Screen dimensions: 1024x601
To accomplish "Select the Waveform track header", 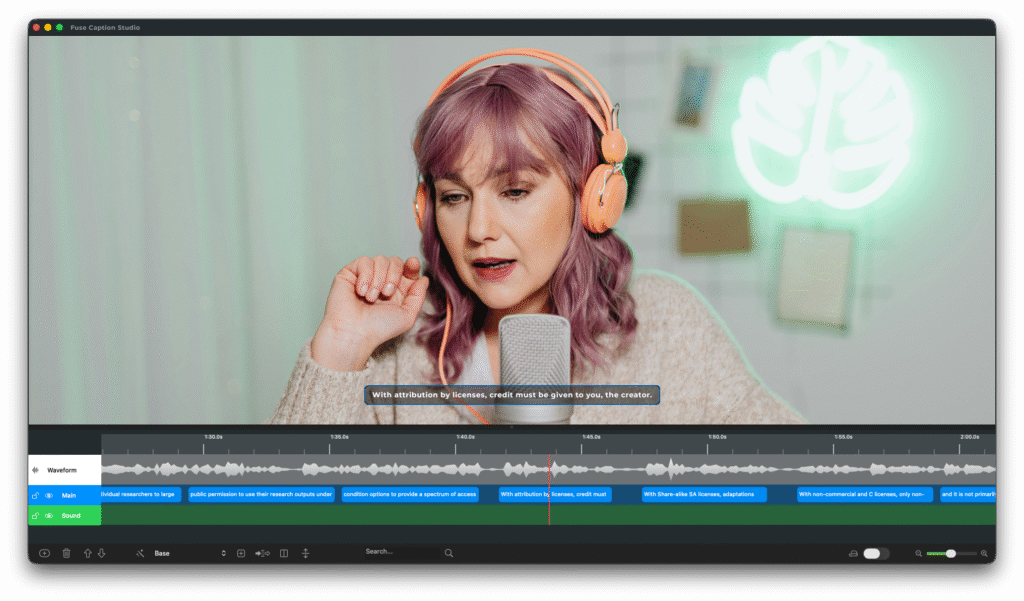I will (x=64, y=470).
